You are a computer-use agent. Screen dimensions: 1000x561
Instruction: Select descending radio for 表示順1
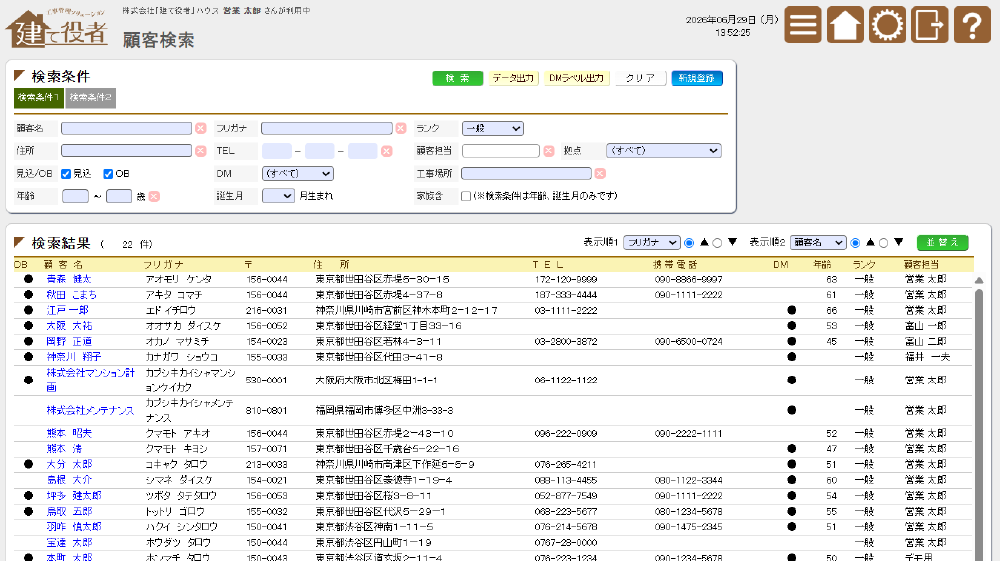coord(717,243)
